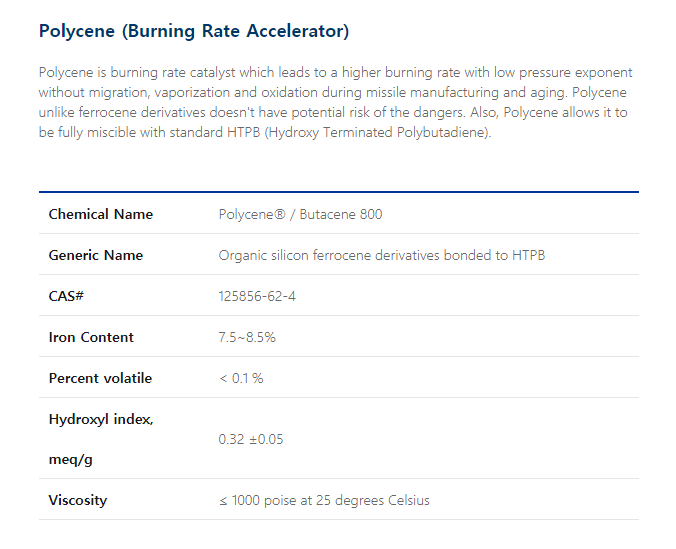Select the < 0.1 % volatile value
Viewport: 676px width, 549px height.
click(x=241, y=378)
